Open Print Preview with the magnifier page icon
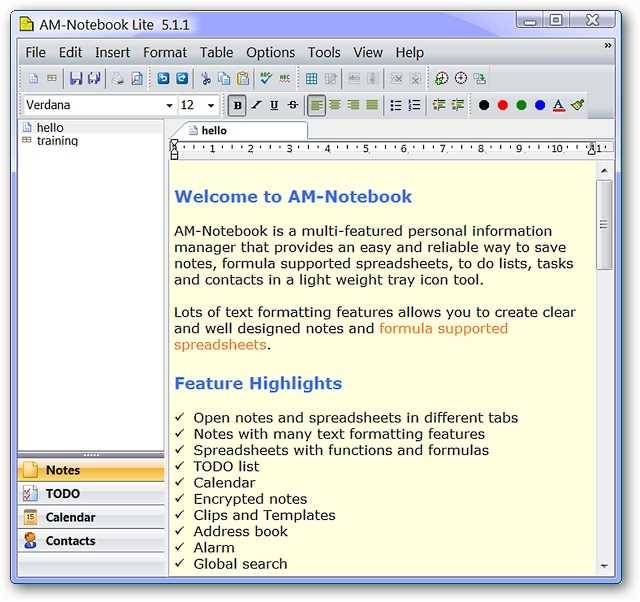The height and width of the screenshot is (602, 640). (x=137, y=78)
